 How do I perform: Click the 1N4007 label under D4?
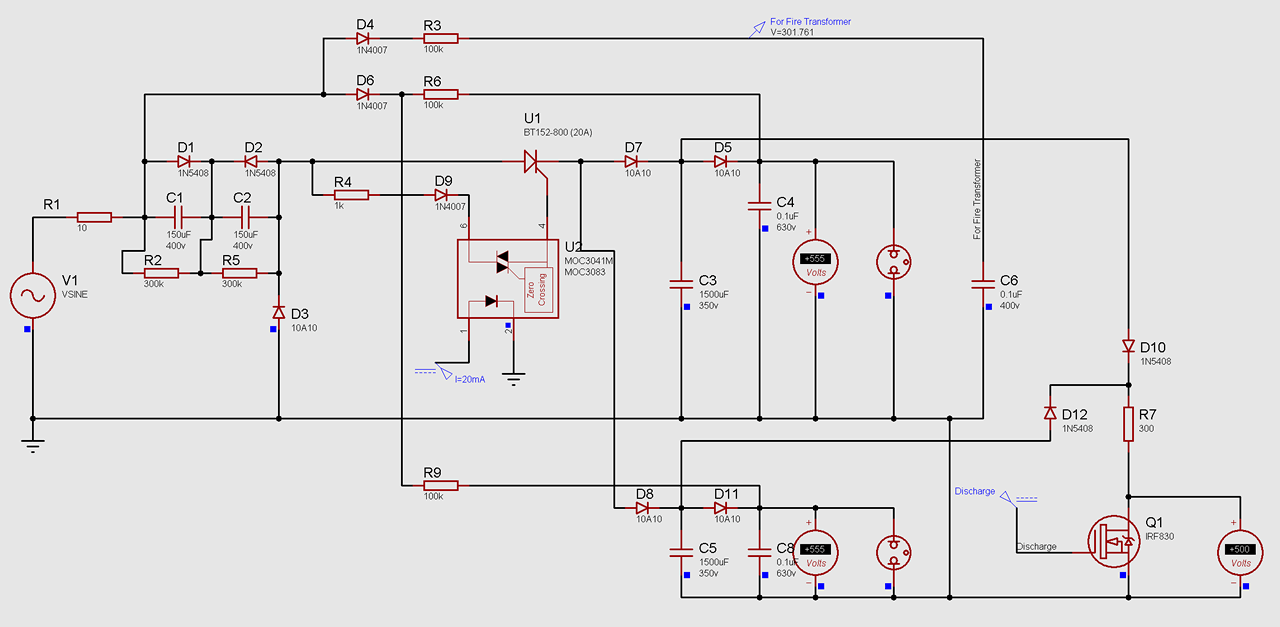[371, 50]
